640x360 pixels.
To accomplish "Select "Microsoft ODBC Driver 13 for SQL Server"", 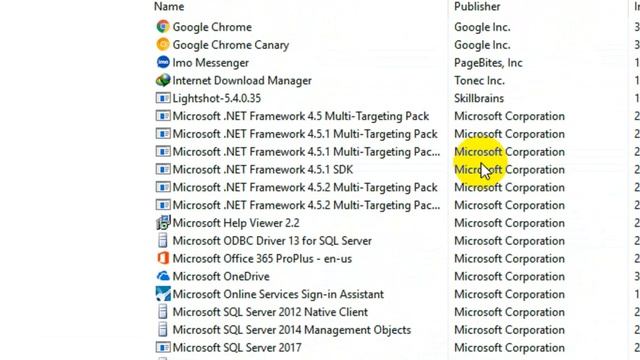I will pyautogui.click(x=272, y=241).
